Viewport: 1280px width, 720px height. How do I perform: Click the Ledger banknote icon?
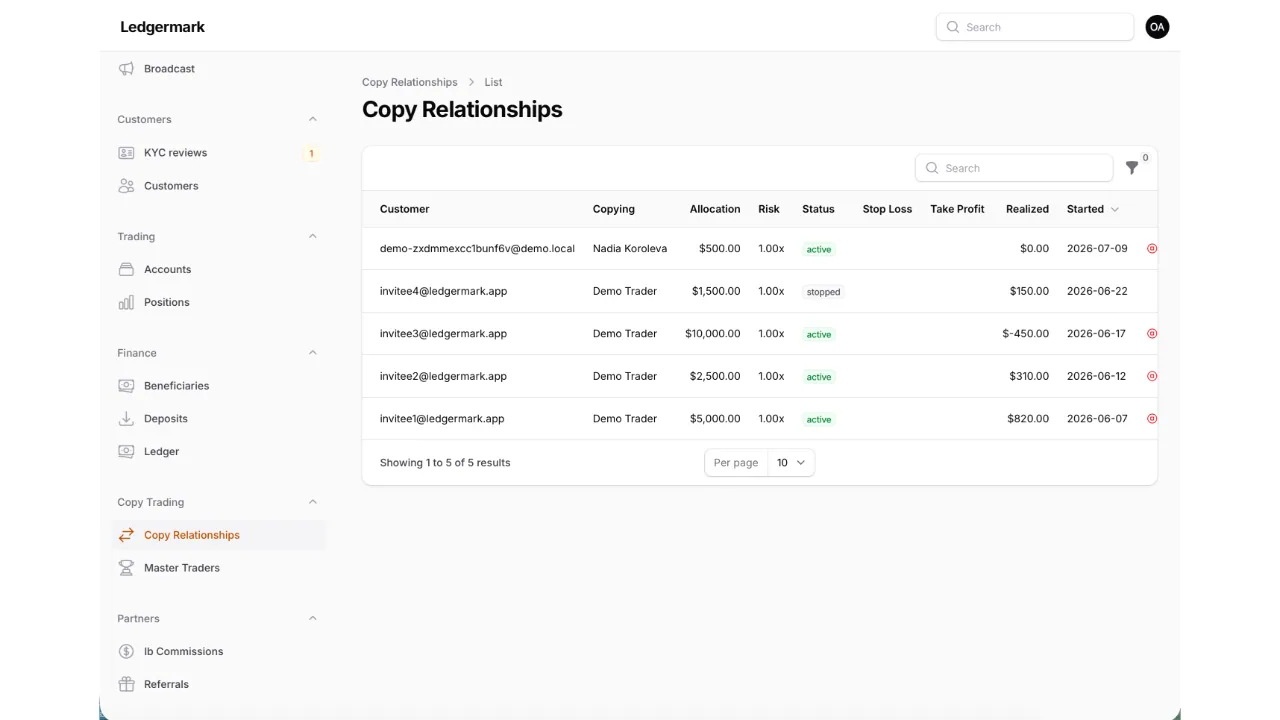(126, 451)
